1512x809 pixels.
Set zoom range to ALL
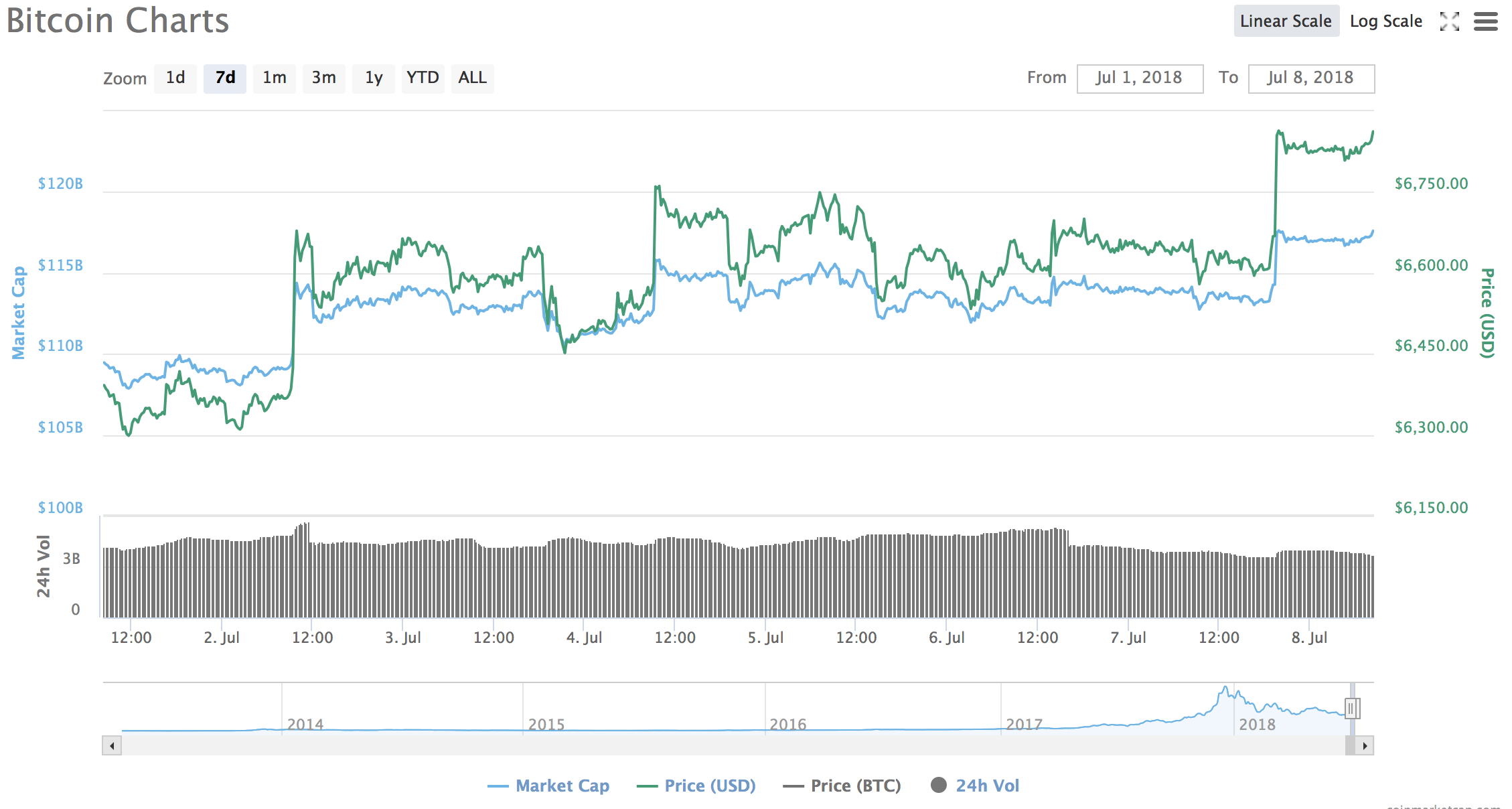click(473, 78)
